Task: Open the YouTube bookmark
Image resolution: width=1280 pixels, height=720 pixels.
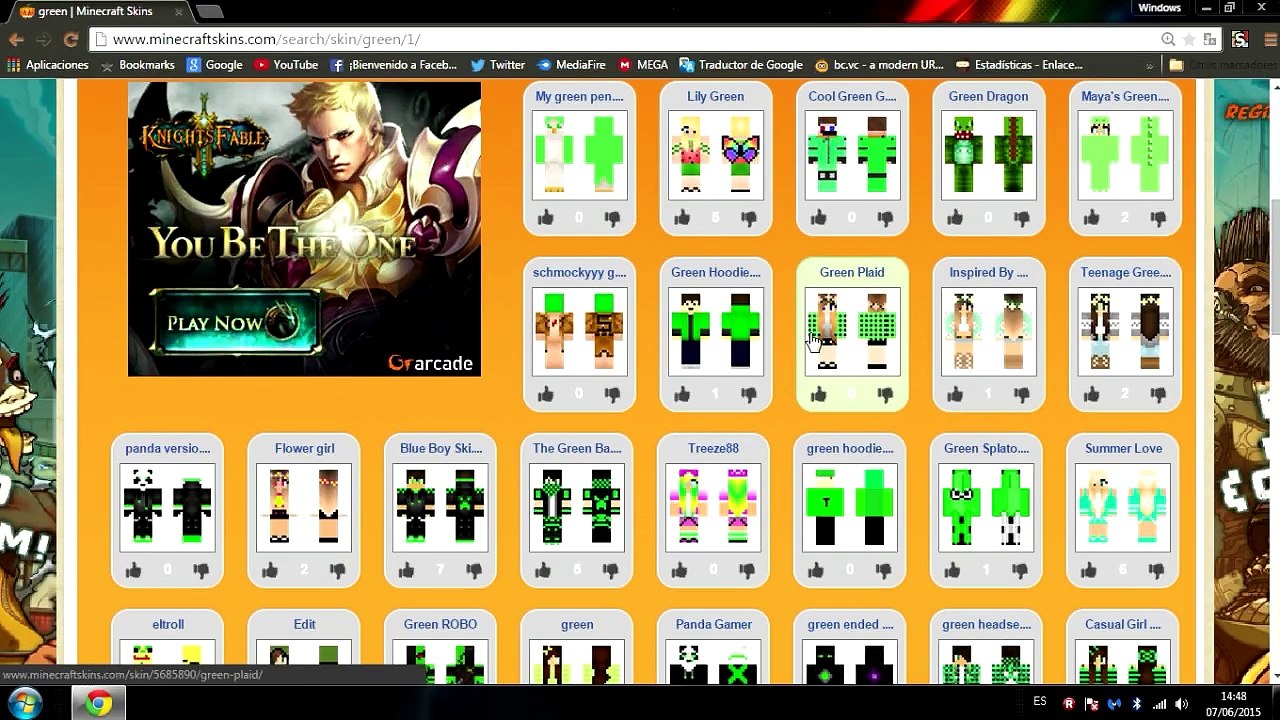Action: coord(286,65)
